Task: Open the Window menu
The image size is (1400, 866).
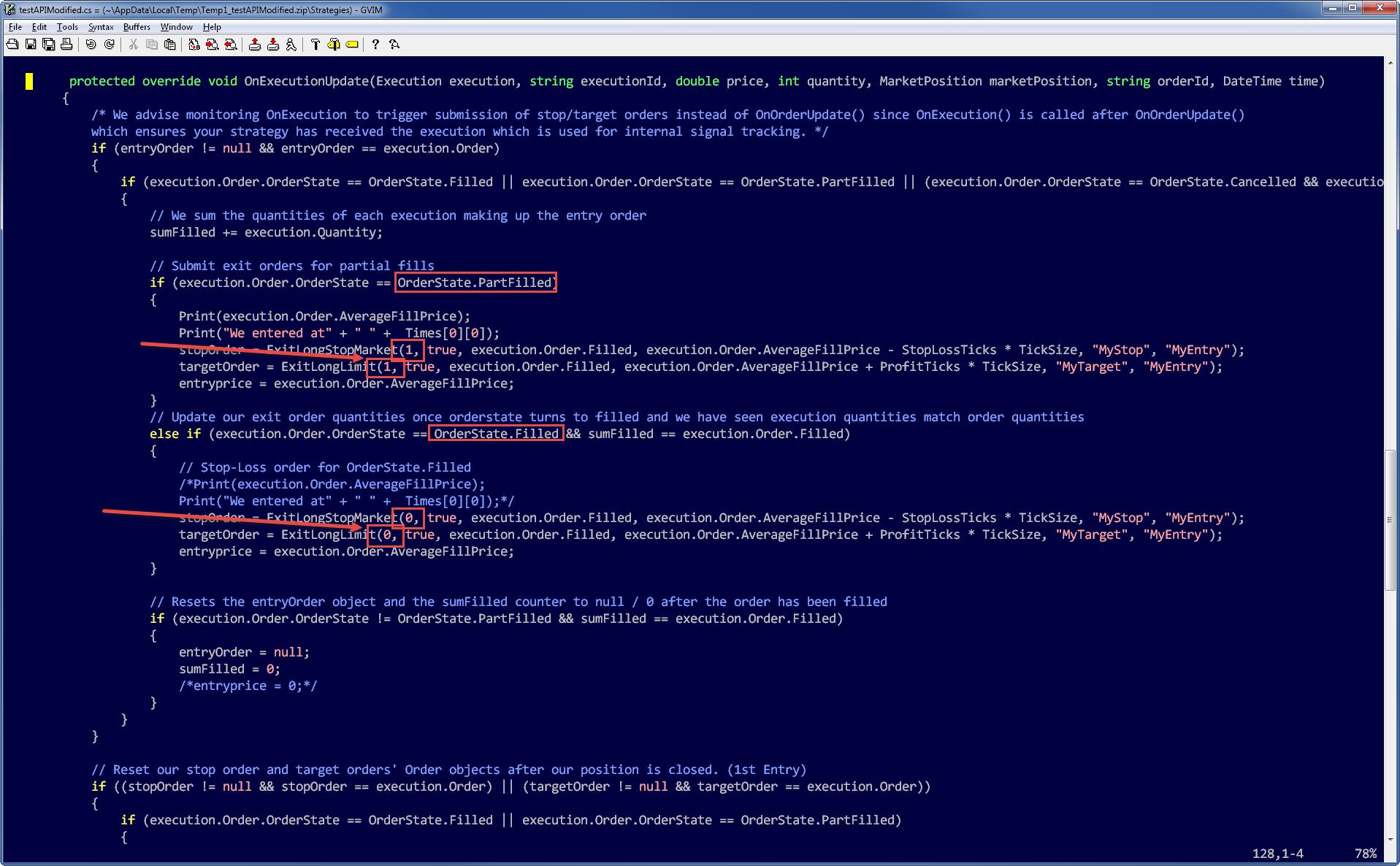Action: click(x=177, y=27)
